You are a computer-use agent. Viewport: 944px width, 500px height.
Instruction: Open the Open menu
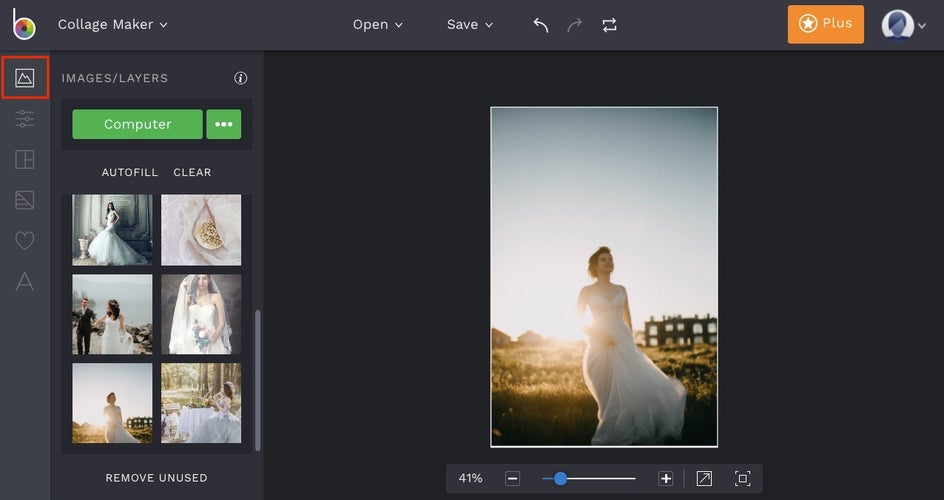(x=378, y=25)
